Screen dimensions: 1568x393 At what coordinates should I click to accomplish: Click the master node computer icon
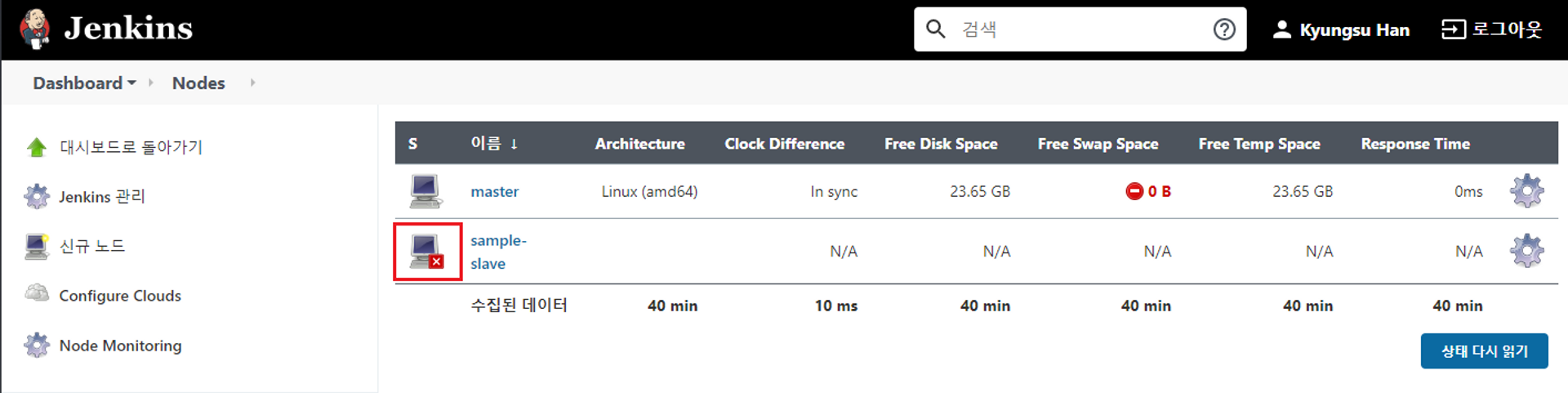(425, 192)
